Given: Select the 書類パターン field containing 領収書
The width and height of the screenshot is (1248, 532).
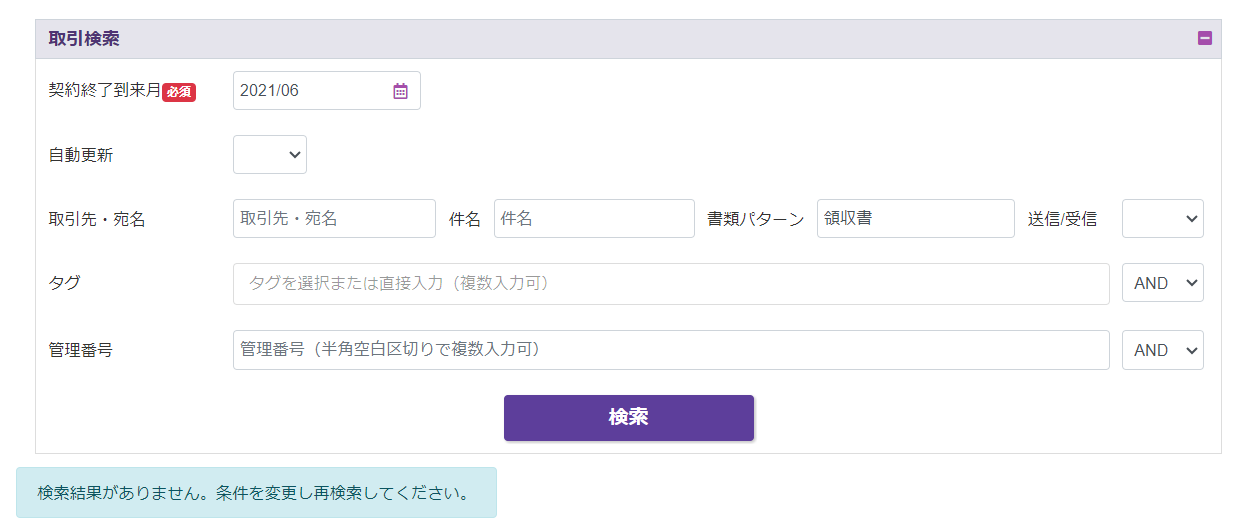Looking at the screenshot, I should point(915,219).
